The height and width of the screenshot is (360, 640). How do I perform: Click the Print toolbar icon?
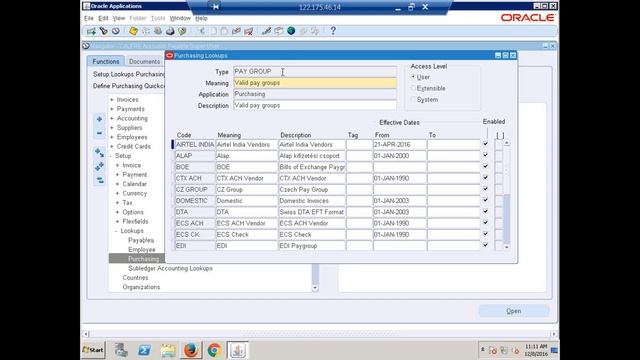click(x=170, y=31)
